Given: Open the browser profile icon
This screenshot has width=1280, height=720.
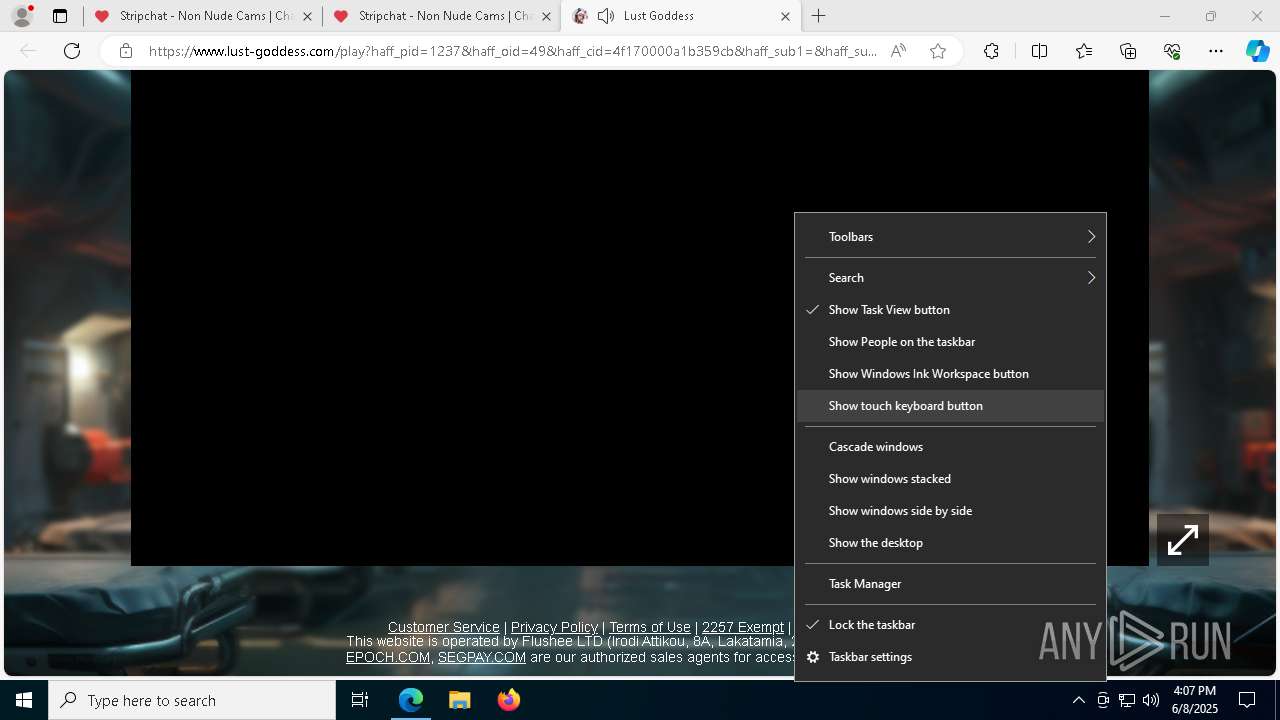Looking at the screenshot, I should pyautogui.click(x=21, y=16).
